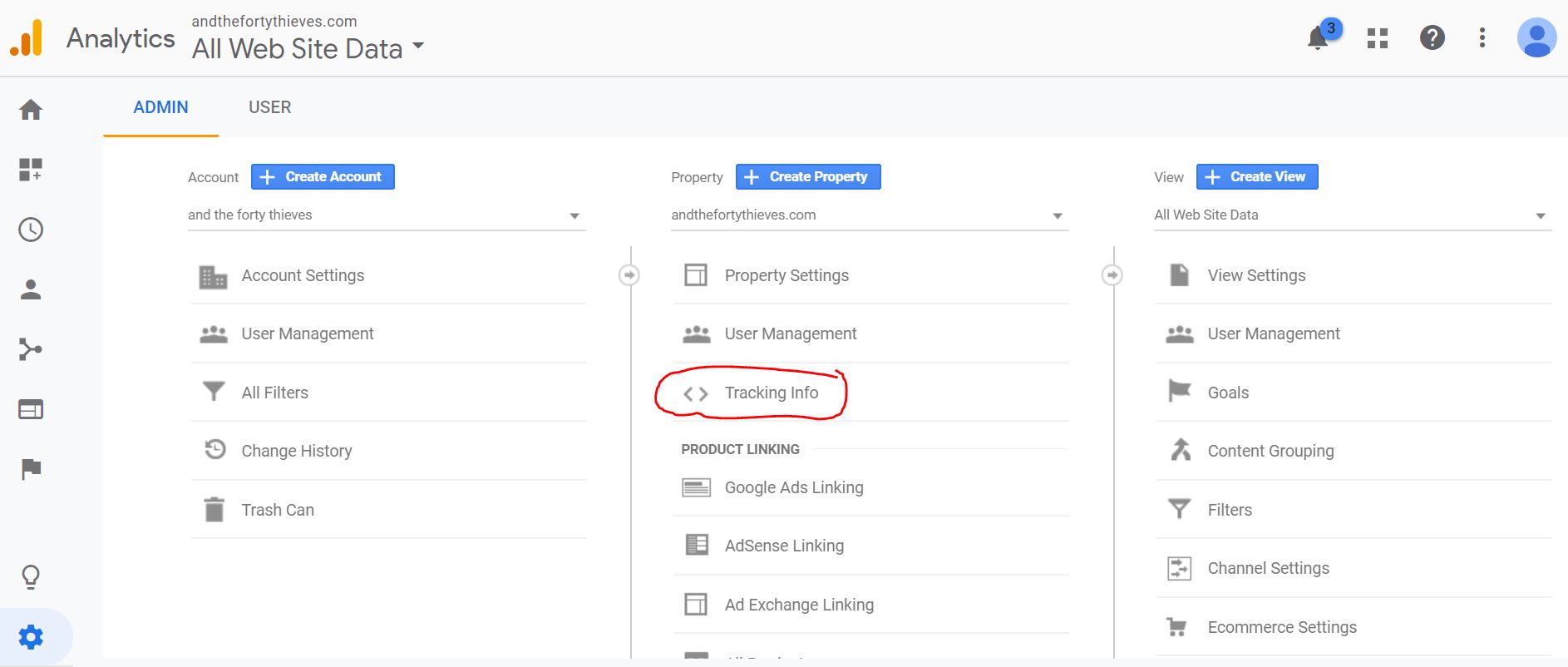Open notifications bell with 3 alerts
The height and width of the screenshot is (667, 1568).
click(x=1319, y=37)
